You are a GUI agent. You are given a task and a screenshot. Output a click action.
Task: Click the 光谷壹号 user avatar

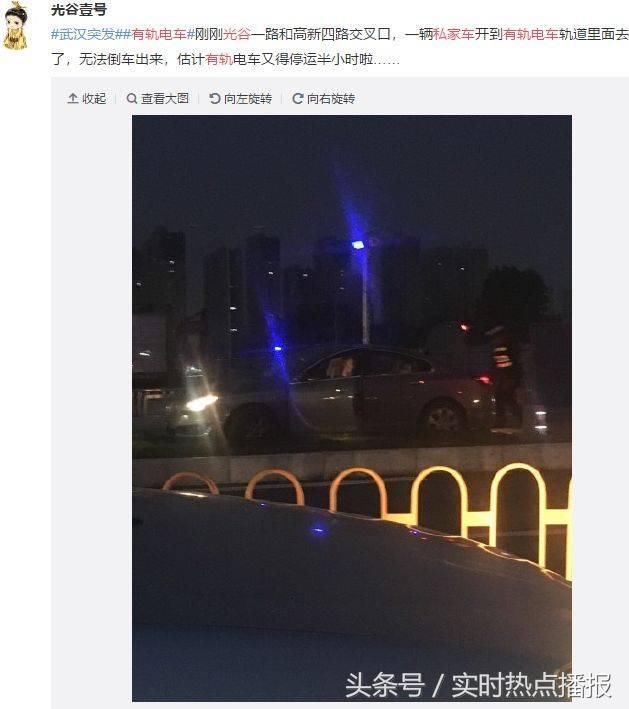pos(16,26)
